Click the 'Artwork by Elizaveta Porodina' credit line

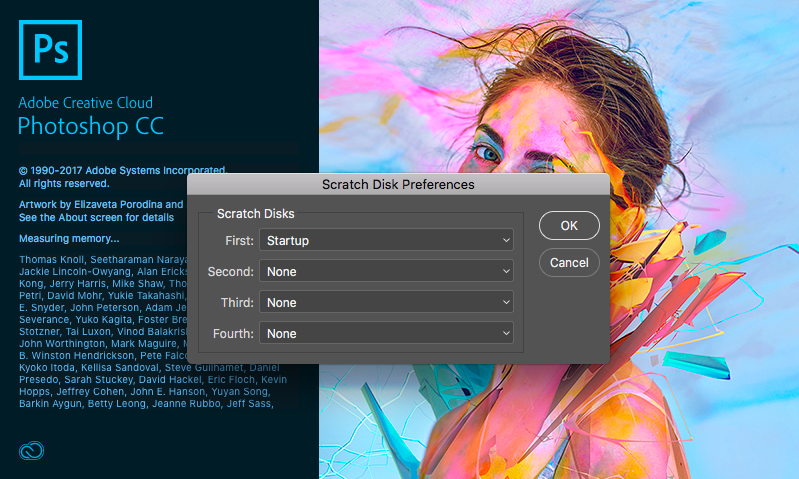101,204
